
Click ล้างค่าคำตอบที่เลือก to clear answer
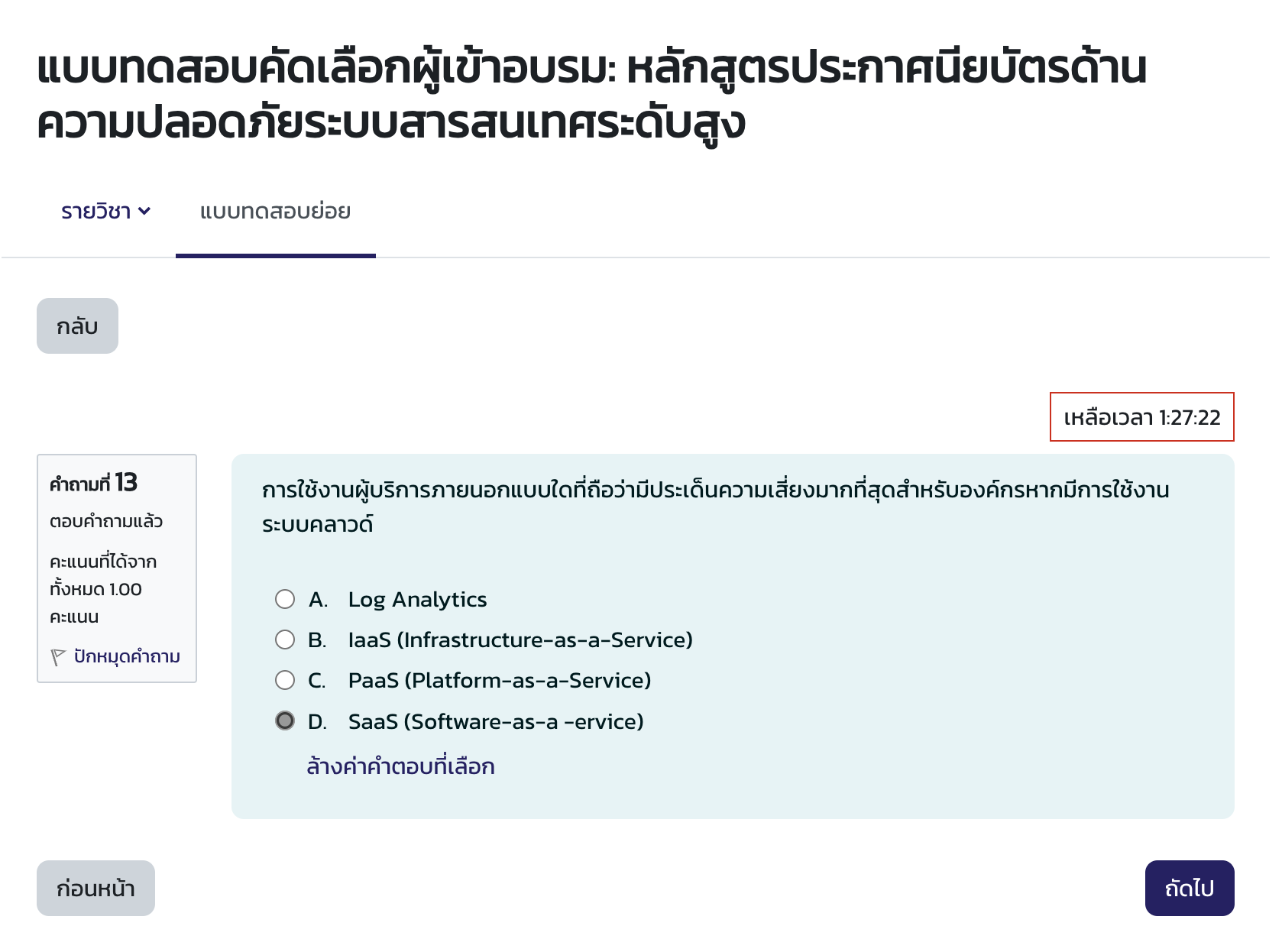click(x=402, y=766)
